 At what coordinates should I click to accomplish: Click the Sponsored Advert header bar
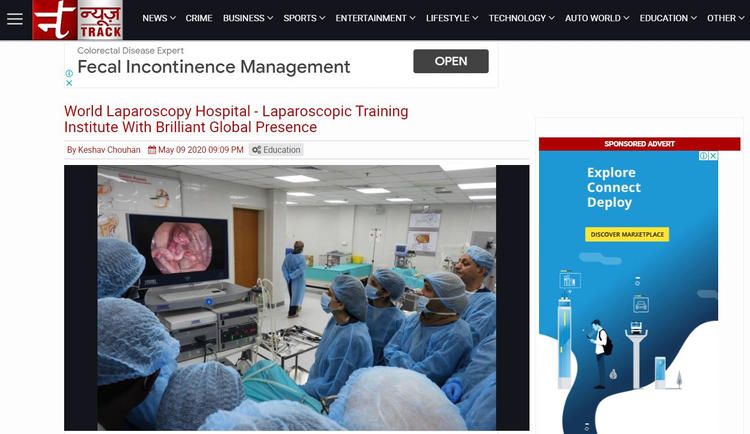[x=640, y=144]
